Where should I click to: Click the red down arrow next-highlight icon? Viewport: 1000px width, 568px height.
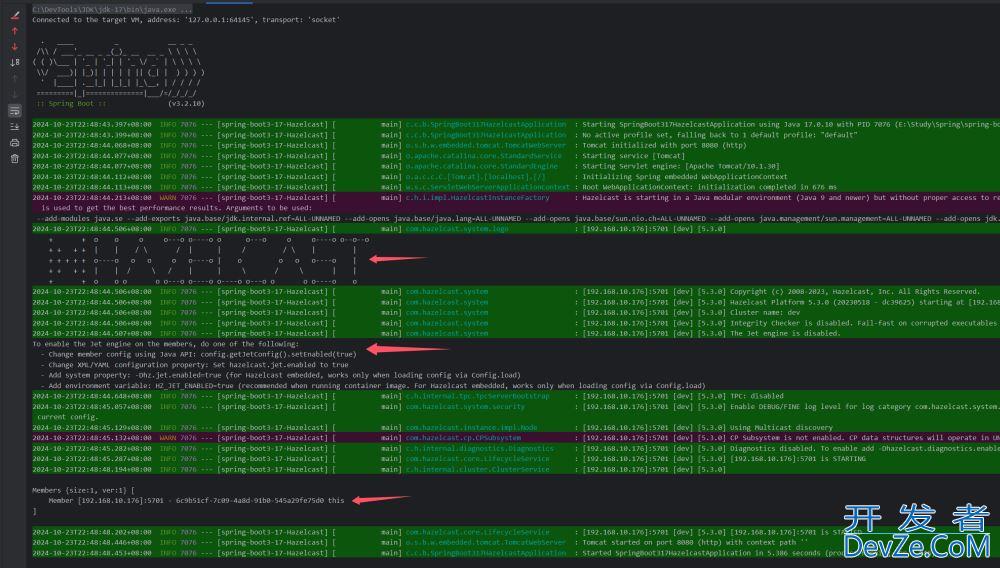click(15, 47)
